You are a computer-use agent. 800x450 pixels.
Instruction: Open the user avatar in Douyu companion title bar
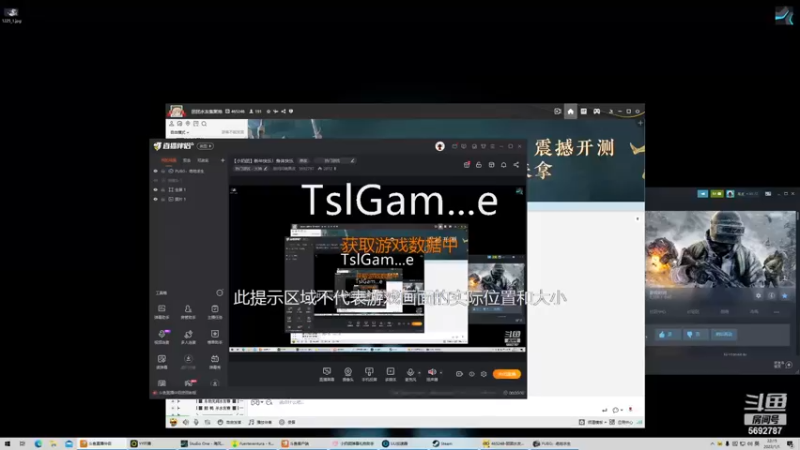440,146
